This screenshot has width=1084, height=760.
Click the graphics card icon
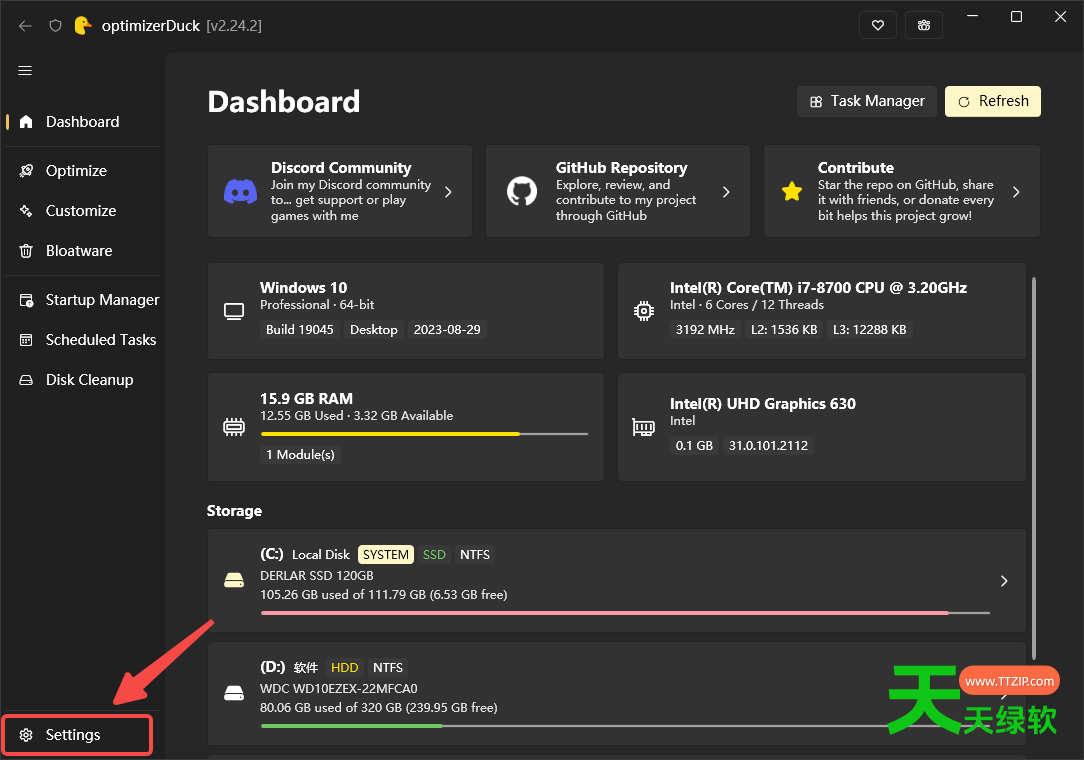(644, 427)
